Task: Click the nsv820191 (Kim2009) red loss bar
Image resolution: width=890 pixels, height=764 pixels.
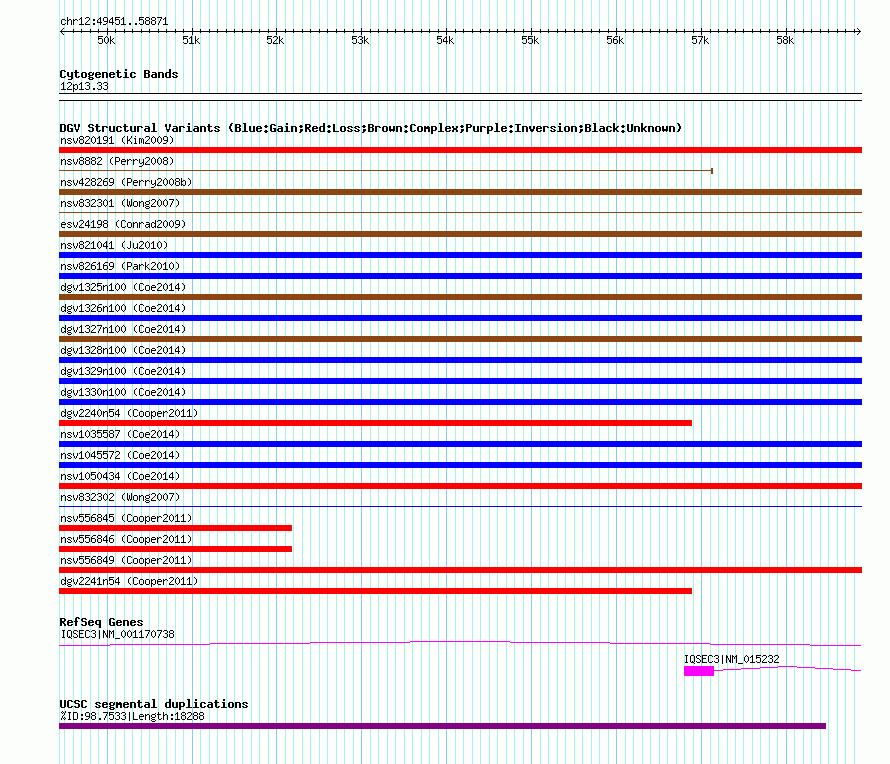Action: pos(460,150)
